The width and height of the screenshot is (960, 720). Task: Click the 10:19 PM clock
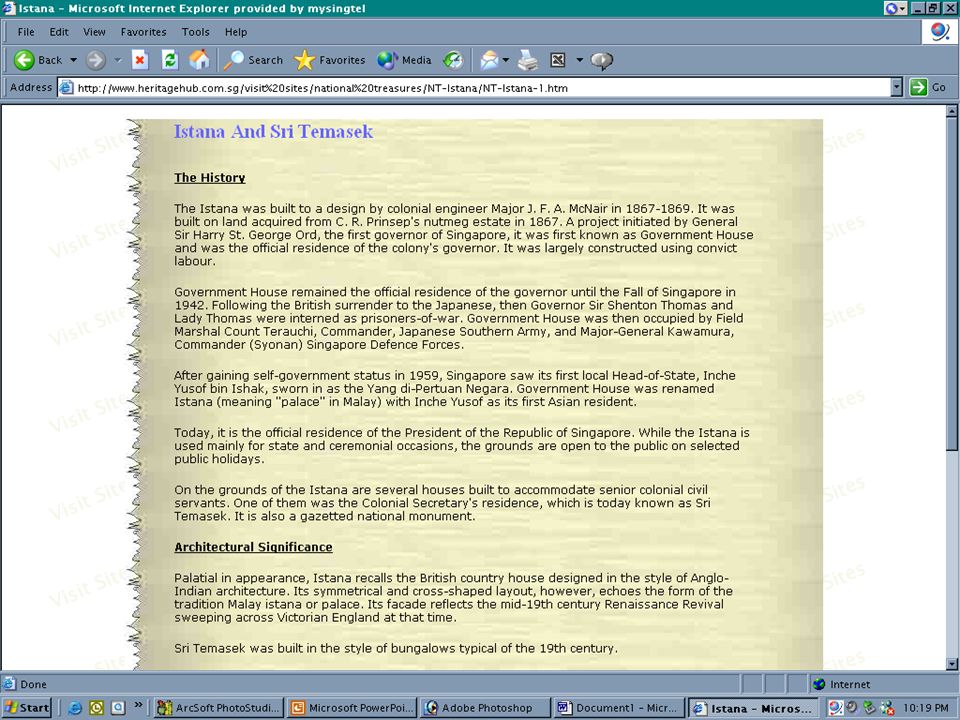[926, 708]
